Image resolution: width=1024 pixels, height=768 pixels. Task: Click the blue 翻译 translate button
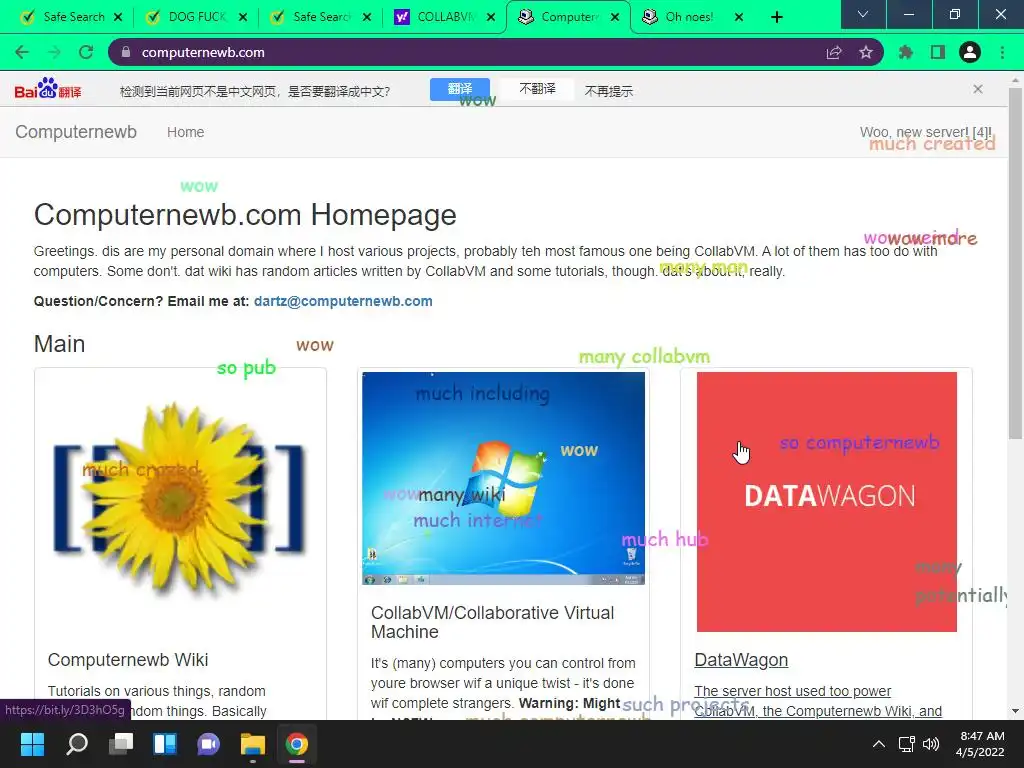coord(460,89)
